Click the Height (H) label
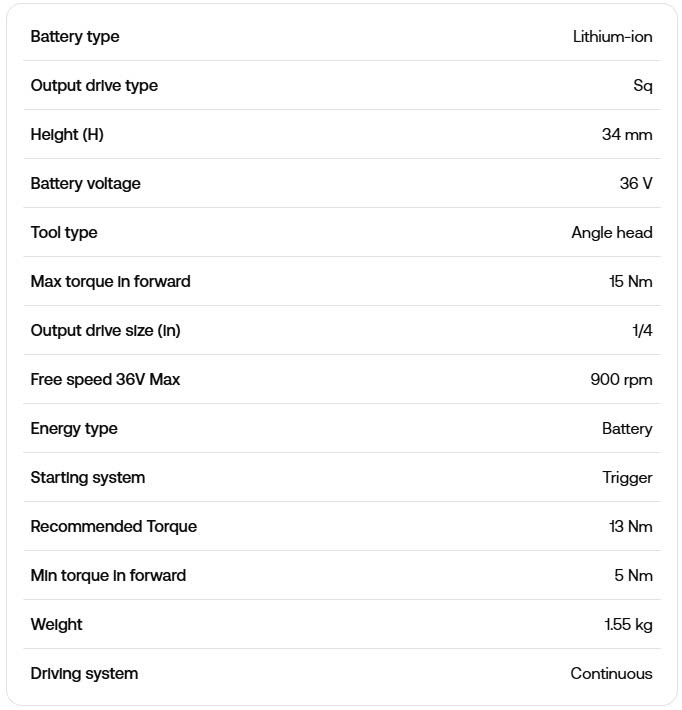 (67, 135)
